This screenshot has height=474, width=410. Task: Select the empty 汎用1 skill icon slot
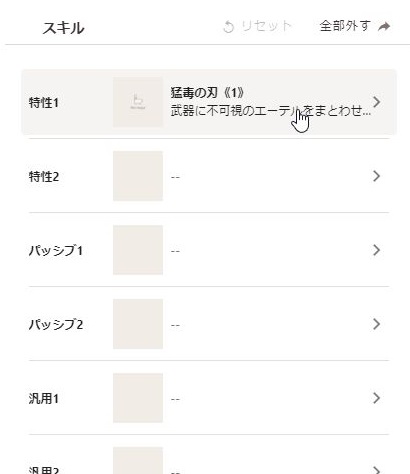(138, 398)
